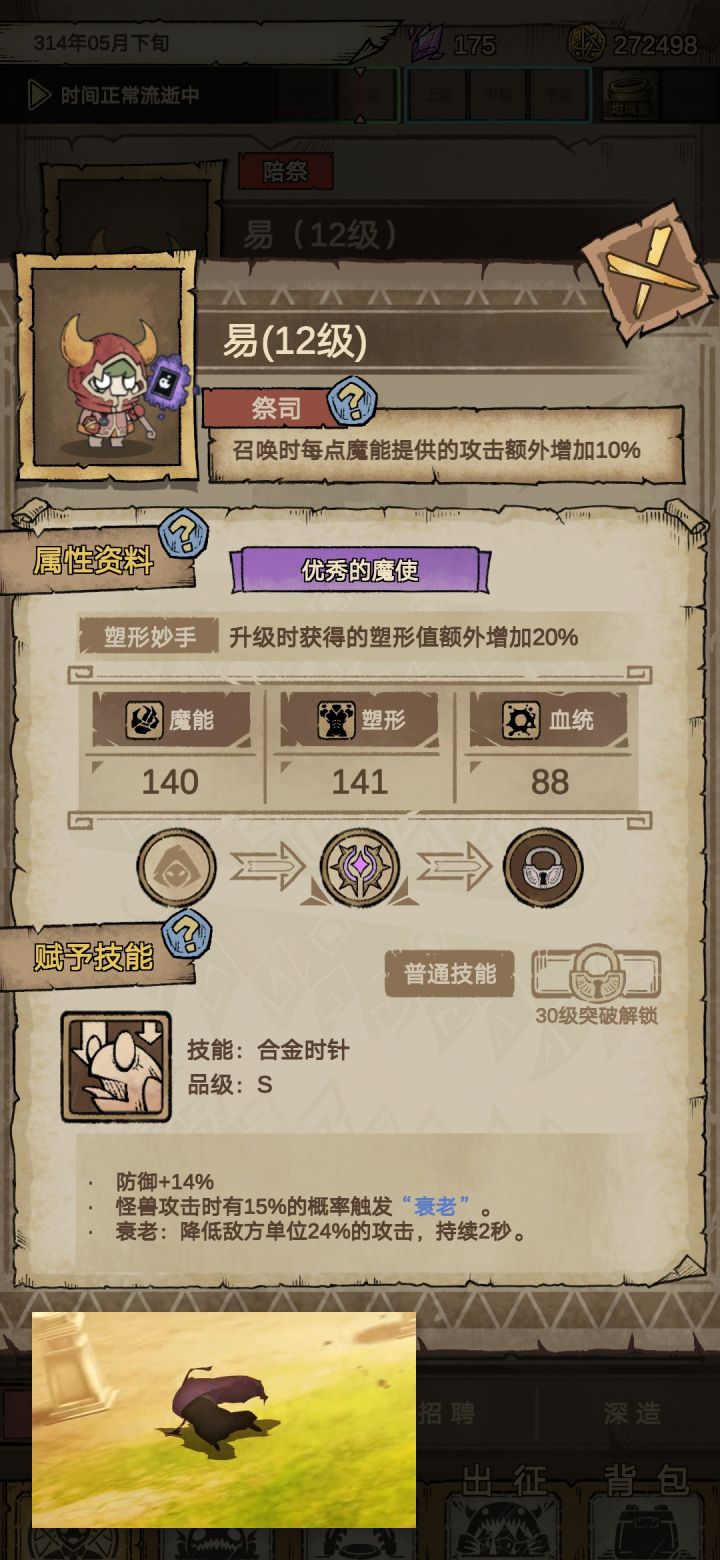This screenshot has width=720, height=1560.
Task: Tap the locked third evolution stage
Action: [543, 867]
